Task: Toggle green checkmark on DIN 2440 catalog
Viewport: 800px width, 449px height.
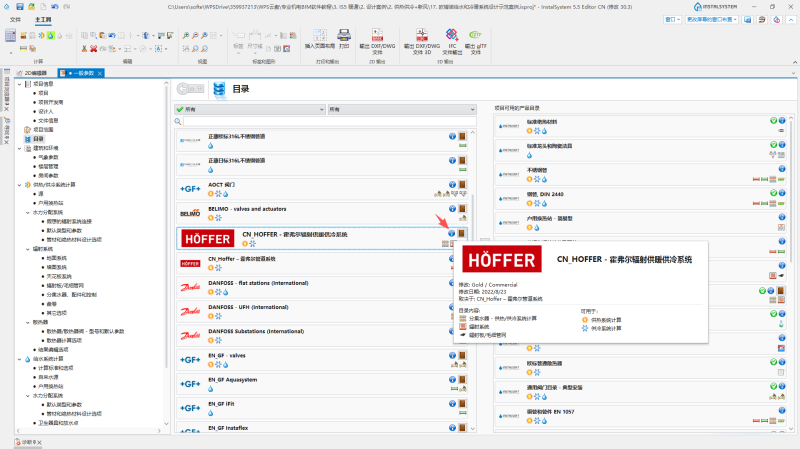Action: [773, 193]
